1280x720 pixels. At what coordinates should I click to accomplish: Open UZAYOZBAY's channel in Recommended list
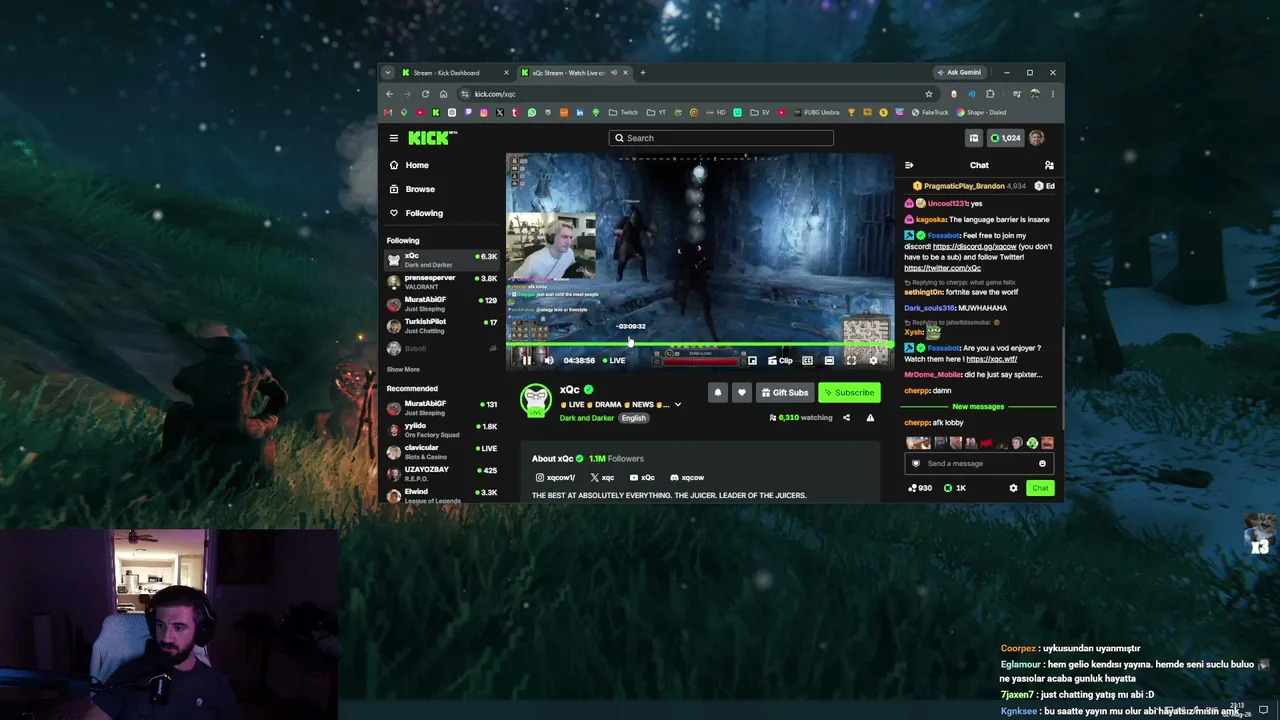(x=441, y=474)
